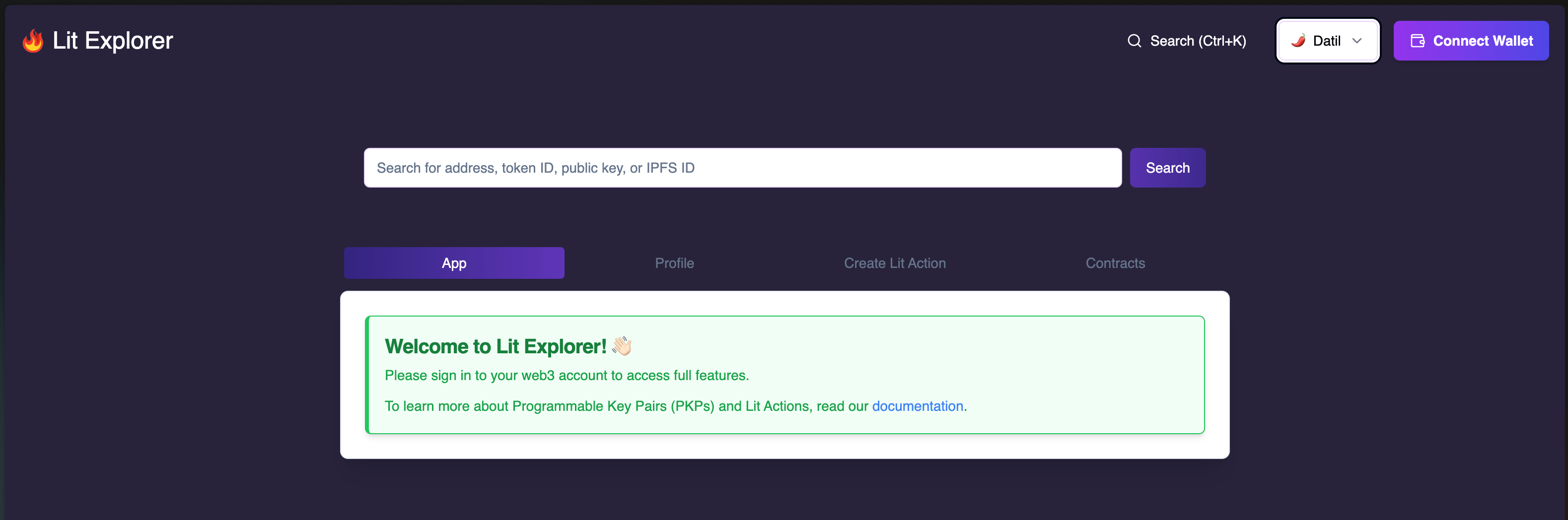Click the magnifying glass search icon
Screen dimensions: 1568x520
[x=1134, y=41]
